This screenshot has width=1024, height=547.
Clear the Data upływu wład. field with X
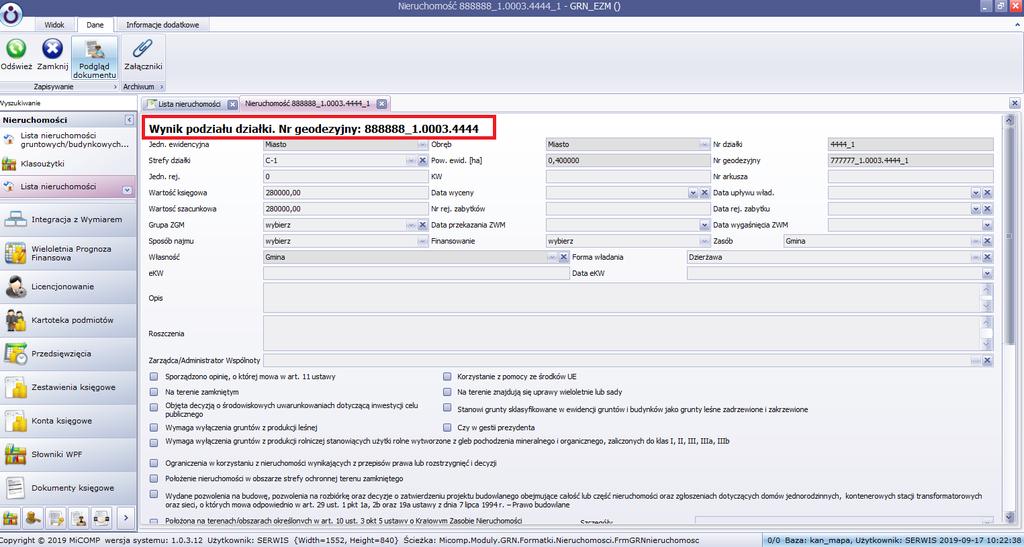click(987, 193)
